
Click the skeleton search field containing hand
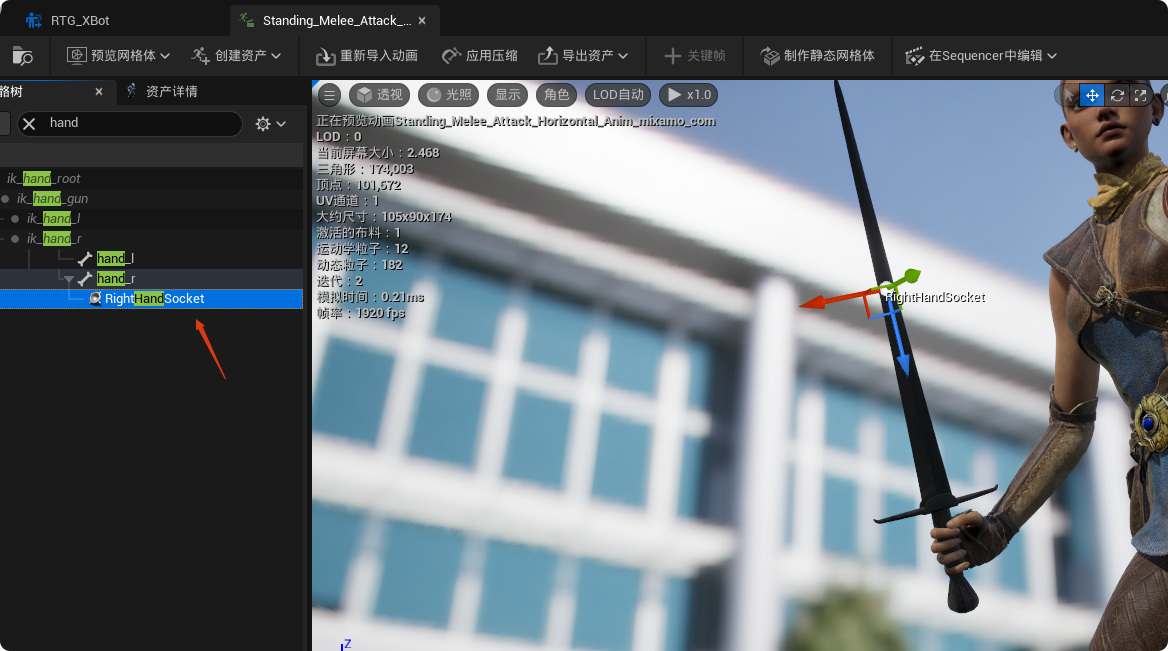pos(130,124)
